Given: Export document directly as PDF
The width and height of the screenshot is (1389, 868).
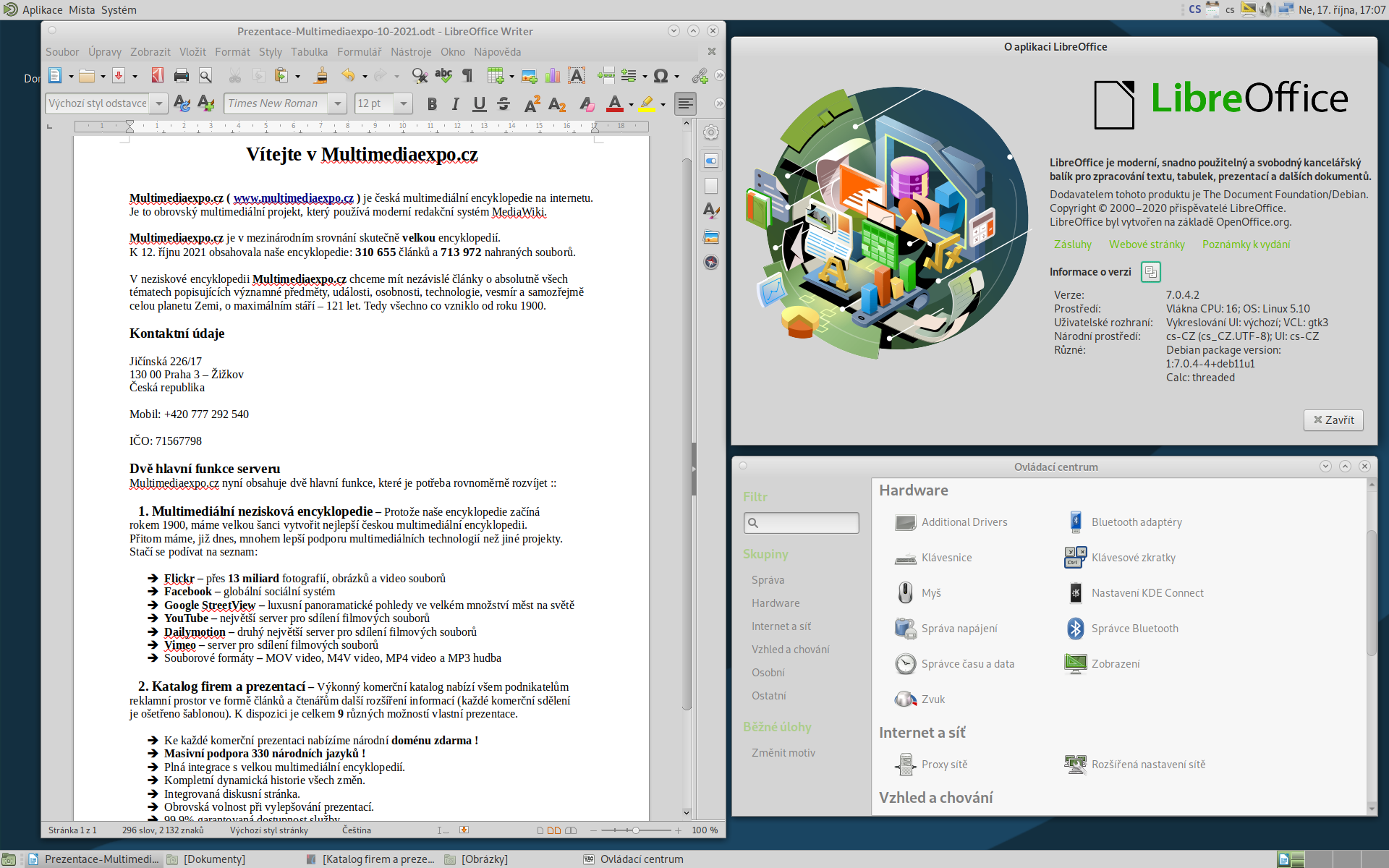Looking at the screenshot, I should click(x=157, y=75).
